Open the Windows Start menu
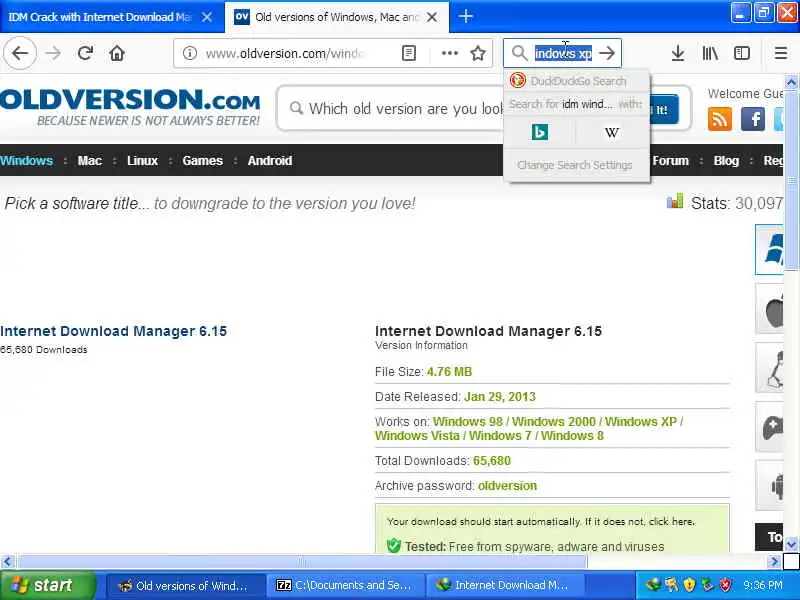The image size is (800, 600). pyautogui.click(x=47, y=585)
